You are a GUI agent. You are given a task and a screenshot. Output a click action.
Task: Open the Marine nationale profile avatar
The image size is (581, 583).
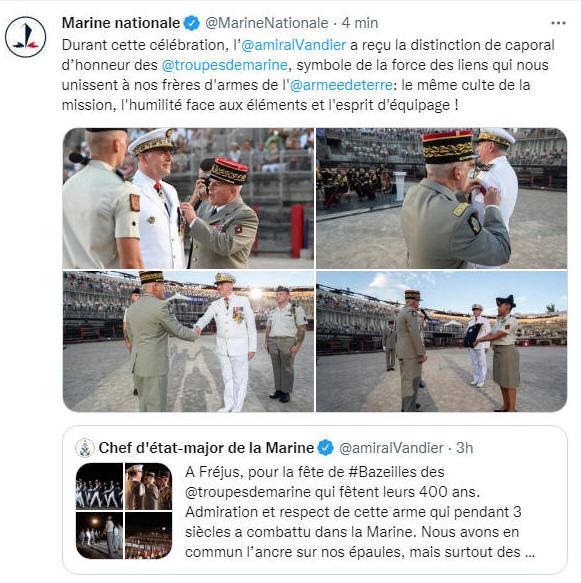point(25,37)
